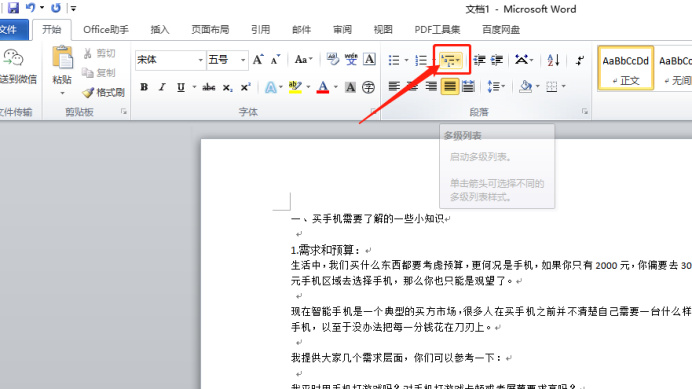Click the bullet list icon

point(394,60)
